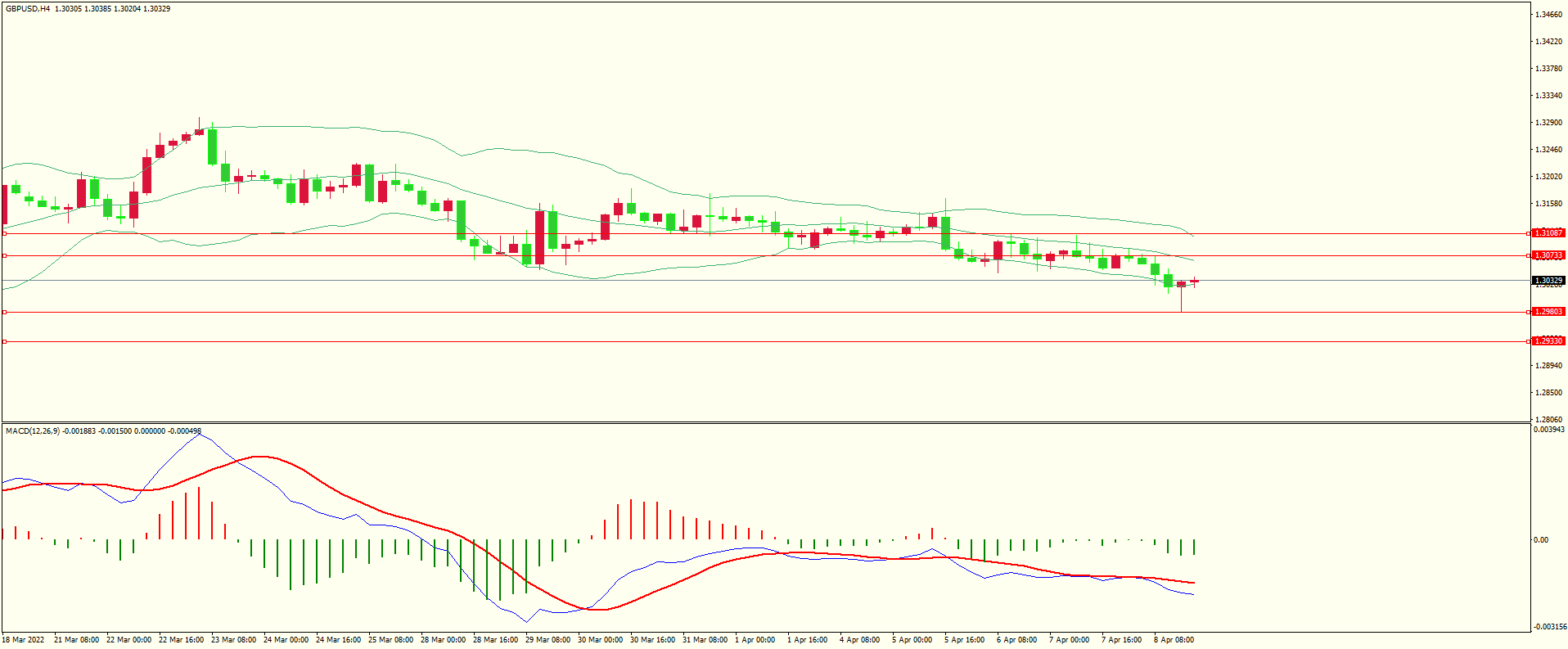Viewport: 1568px width, 649px height.
Task: Click the 1.32900 price scale value
Action: coord(1548,123)
